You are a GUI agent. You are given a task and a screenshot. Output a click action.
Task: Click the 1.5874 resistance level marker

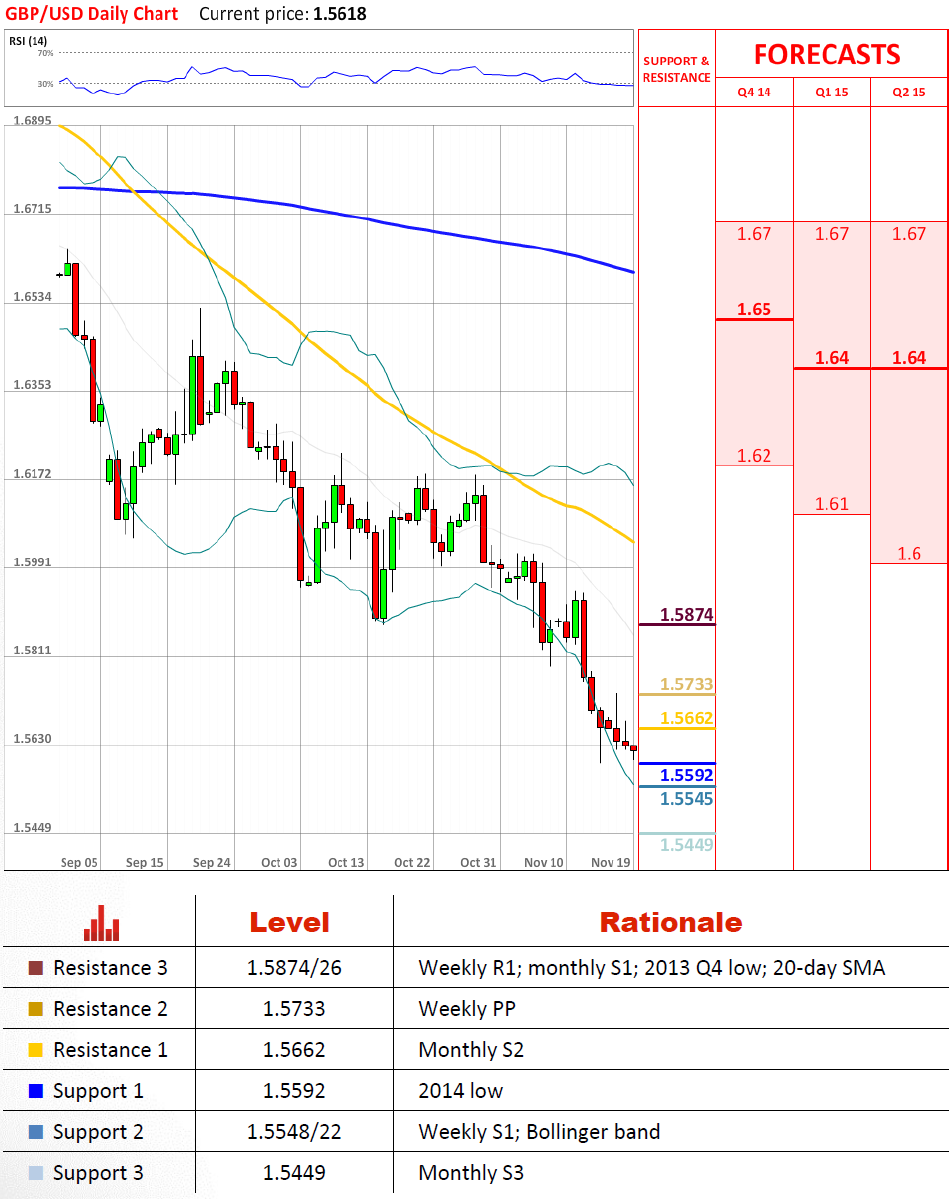click(x=687, y=615)
